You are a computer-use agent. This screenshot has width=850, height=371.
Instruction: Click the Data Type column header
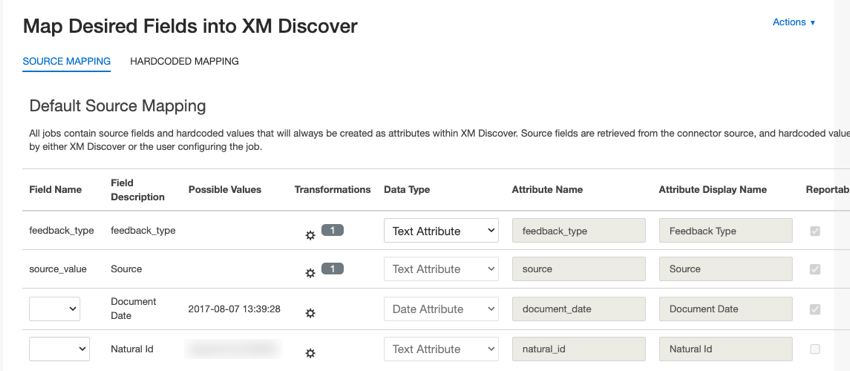pos(407,190)
